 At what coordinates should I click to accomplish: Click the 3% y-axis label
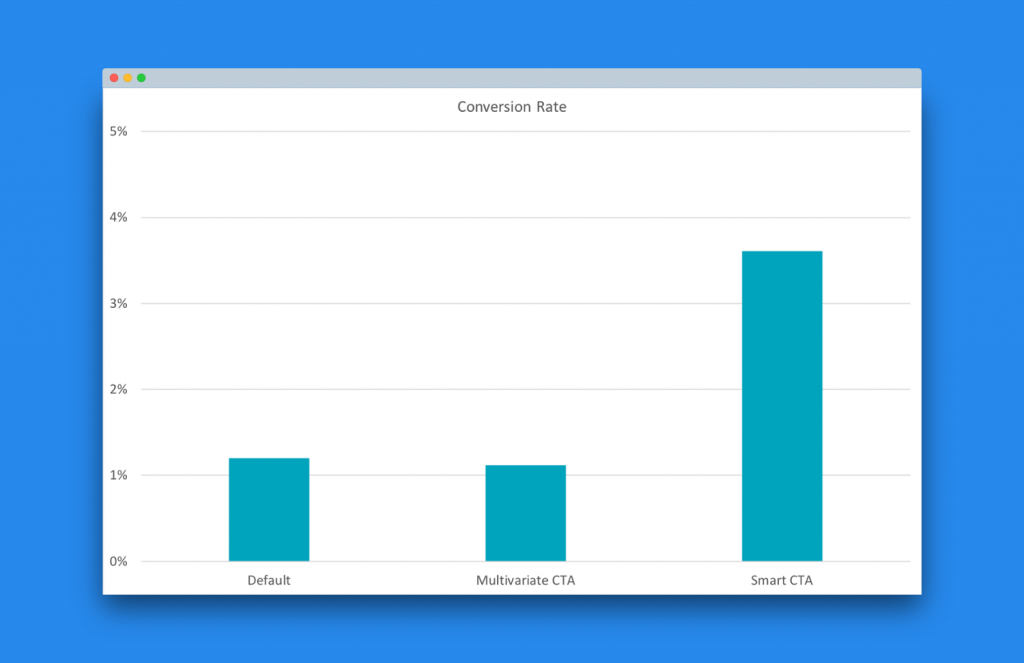tap(118, 303)
